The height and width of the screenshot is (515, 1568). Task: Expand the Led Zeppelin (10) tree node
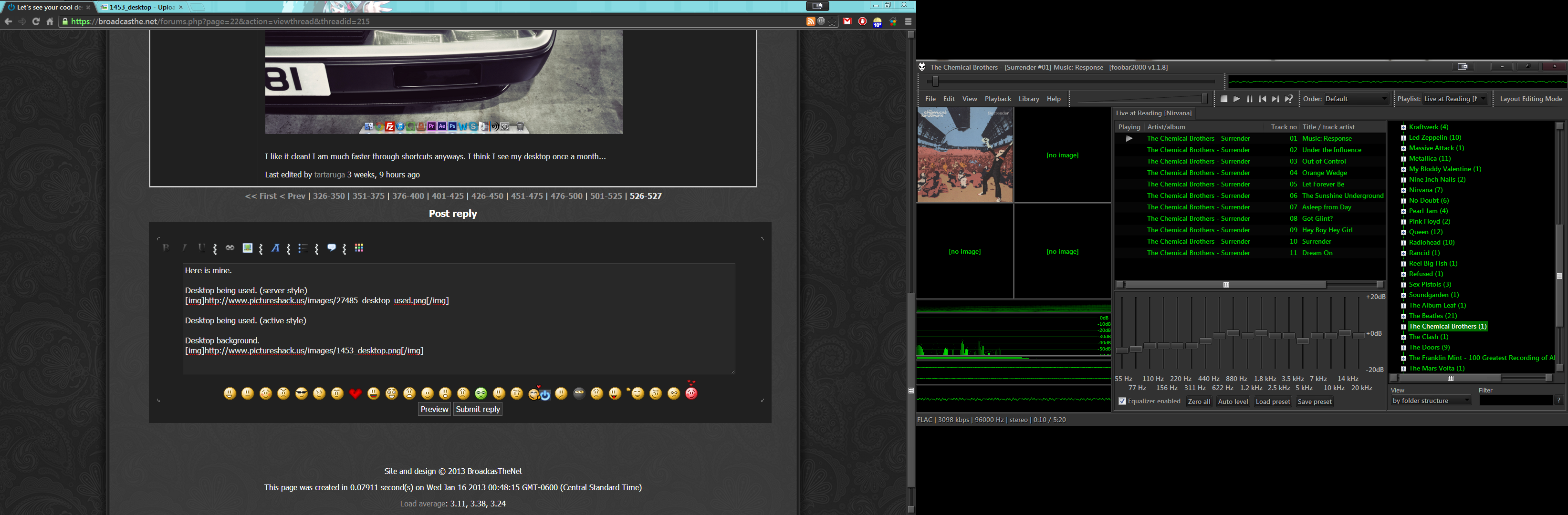pyautogui.click(x=1403, y=138)
